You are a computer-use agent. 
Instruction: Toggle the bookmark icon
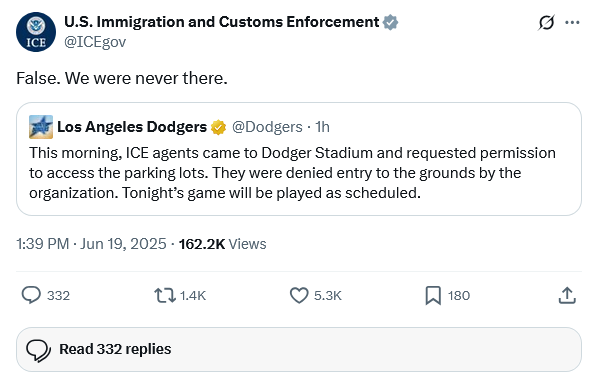click(433, 296)
